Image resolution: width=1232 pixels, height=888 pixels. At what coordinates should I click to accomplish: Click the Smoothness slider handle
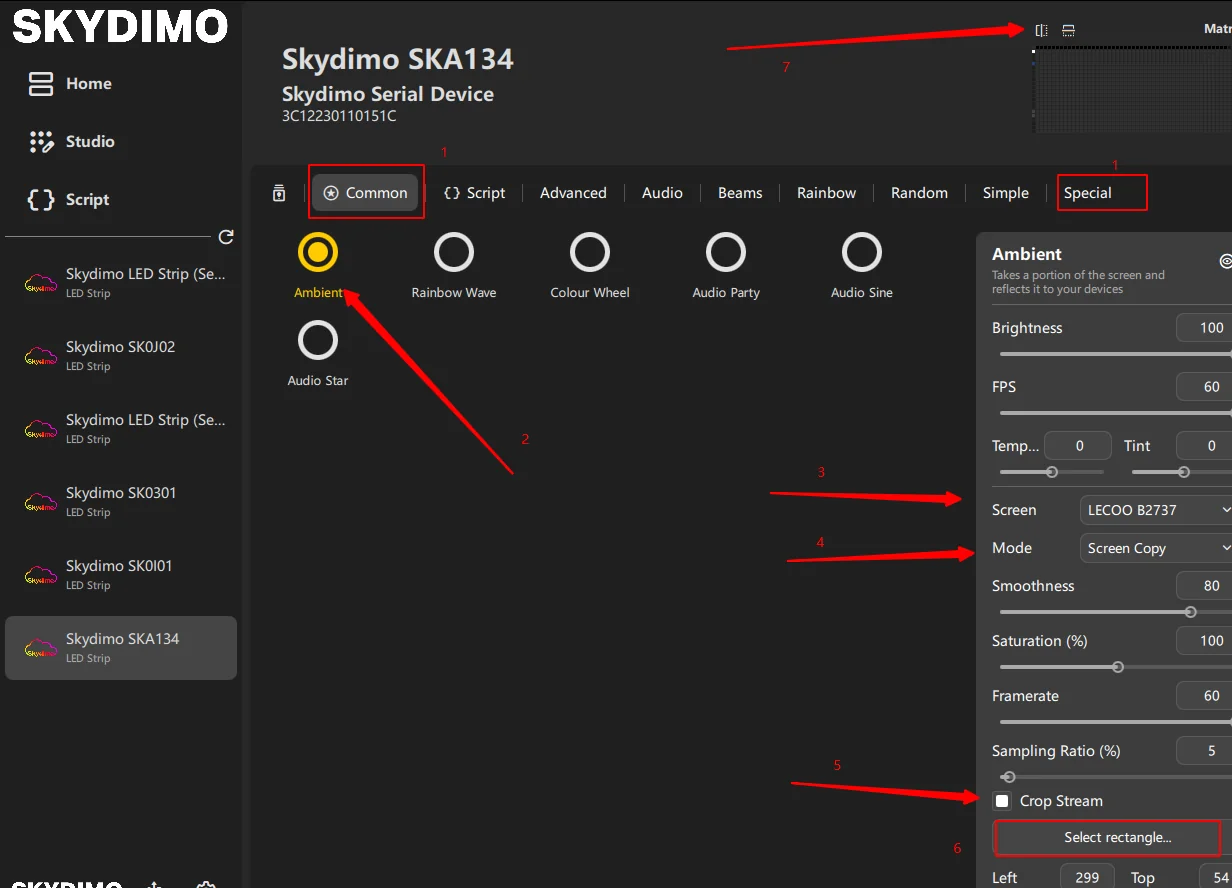(1190, 612)
